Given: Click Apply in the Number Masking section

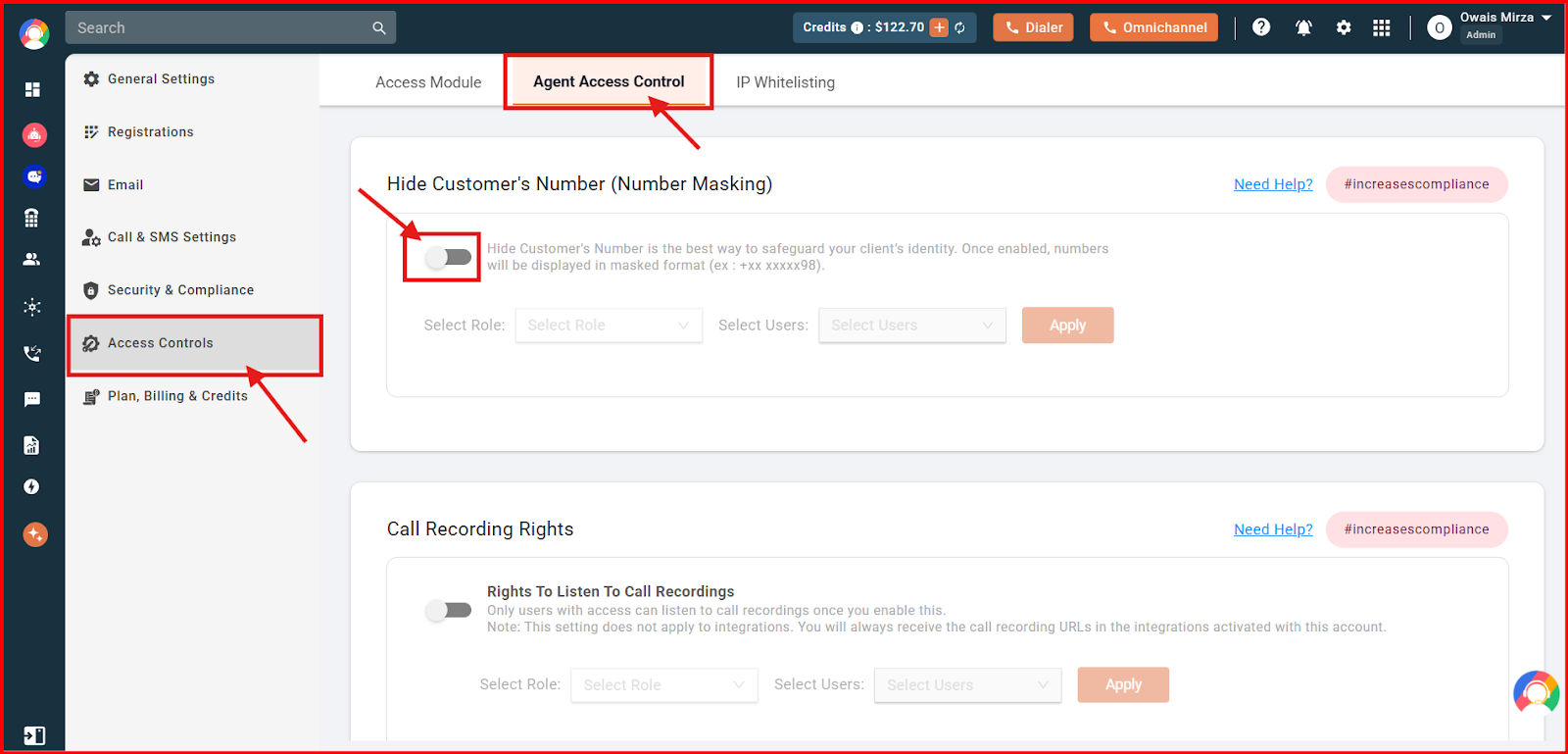Looking at the screenshot, I should tap(1067, 326).
